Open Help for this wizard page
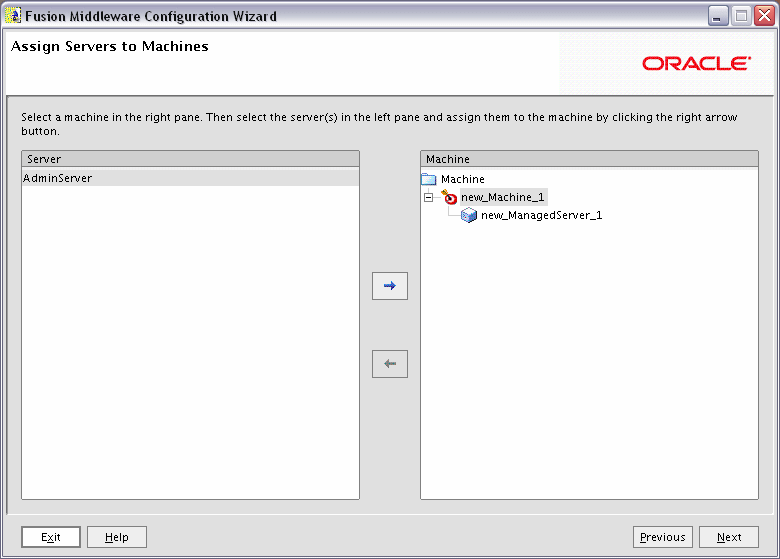This screenshot has height=559, width=780. pyautogui.click(x=117, y=537)
